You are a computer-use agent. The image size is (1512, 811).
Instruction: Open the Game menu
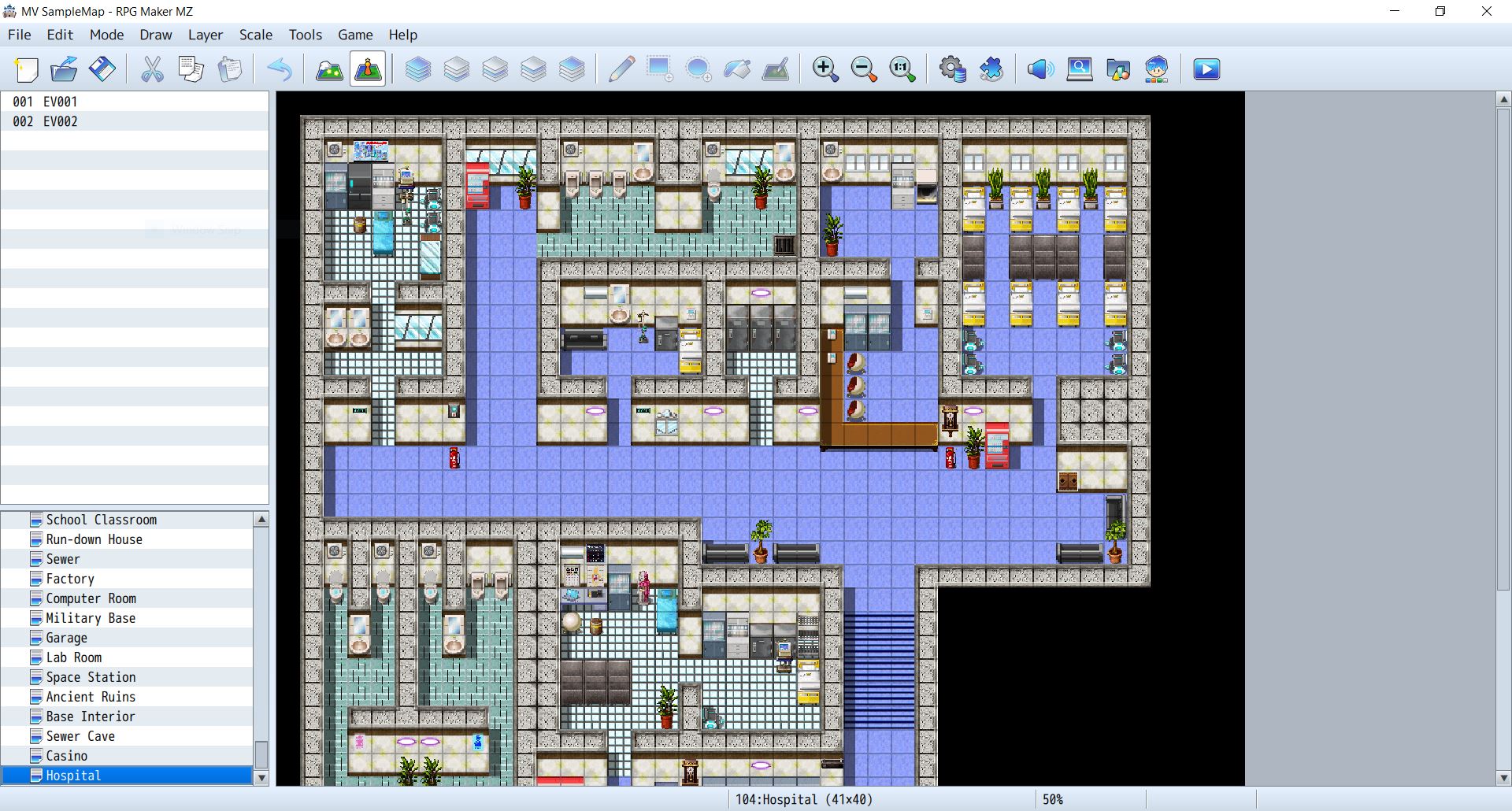[355, 35]
